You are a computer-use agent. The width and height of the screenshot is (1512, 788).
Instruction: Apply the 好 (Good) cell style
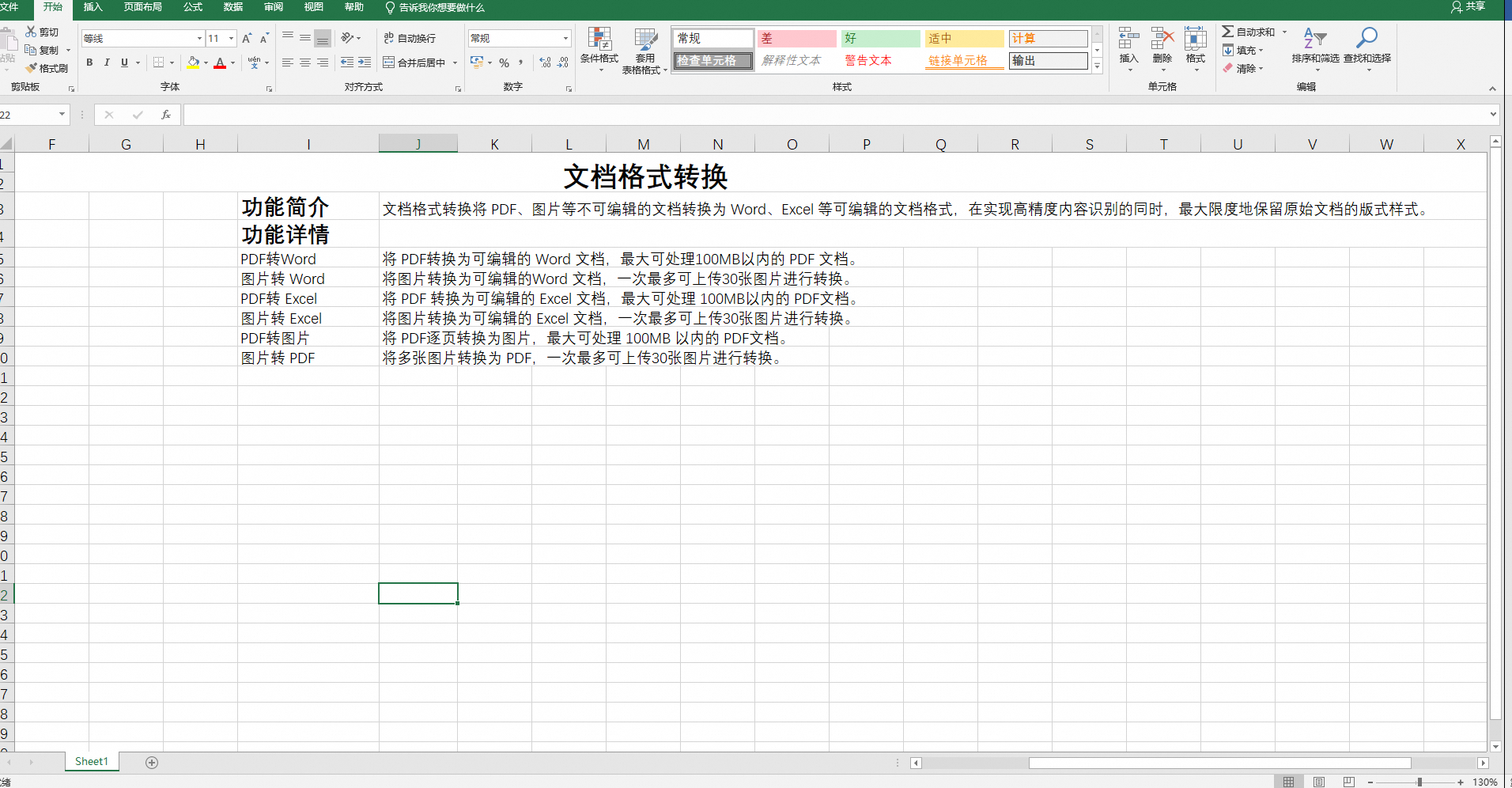pos(880,38)
